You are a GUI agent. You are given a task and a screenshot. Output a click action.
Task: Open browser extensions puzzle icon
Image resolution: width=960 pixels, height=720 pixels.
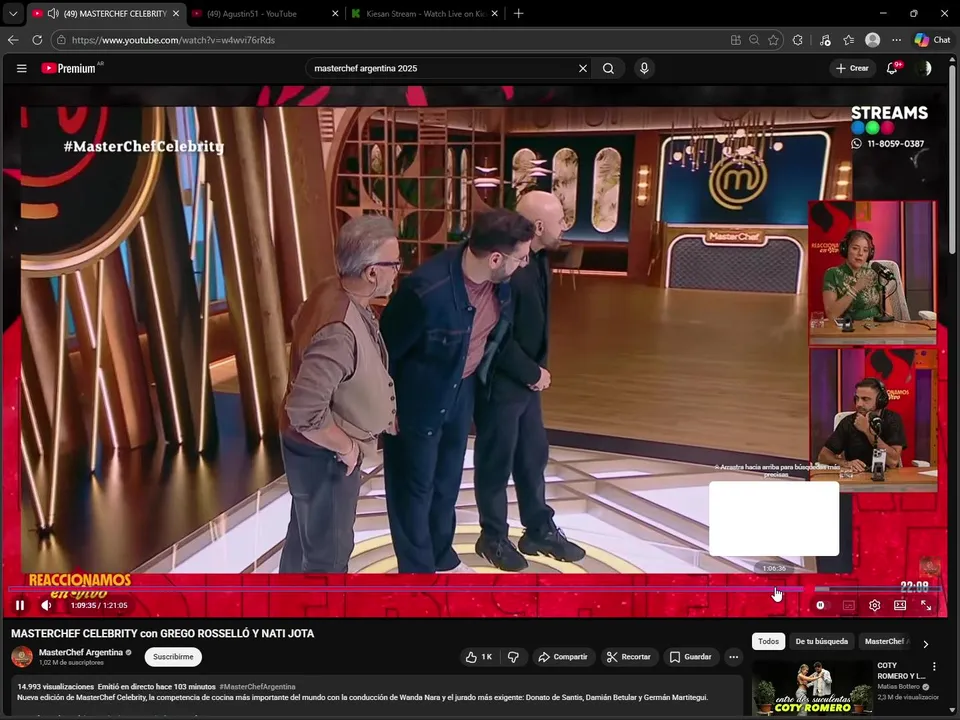pos(797,40)
